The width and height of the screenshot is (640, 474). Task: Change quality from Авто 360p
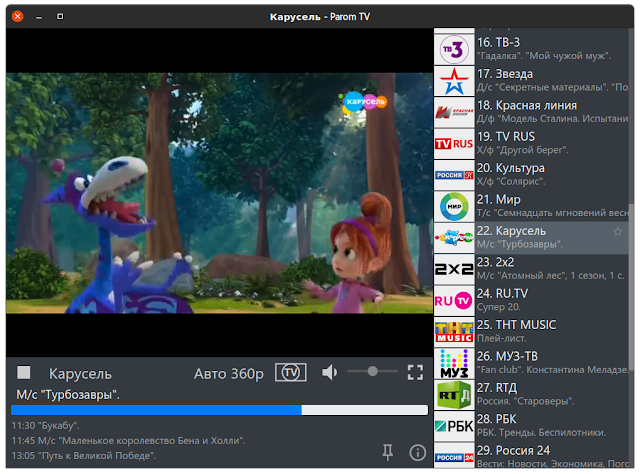pos(229,374)
